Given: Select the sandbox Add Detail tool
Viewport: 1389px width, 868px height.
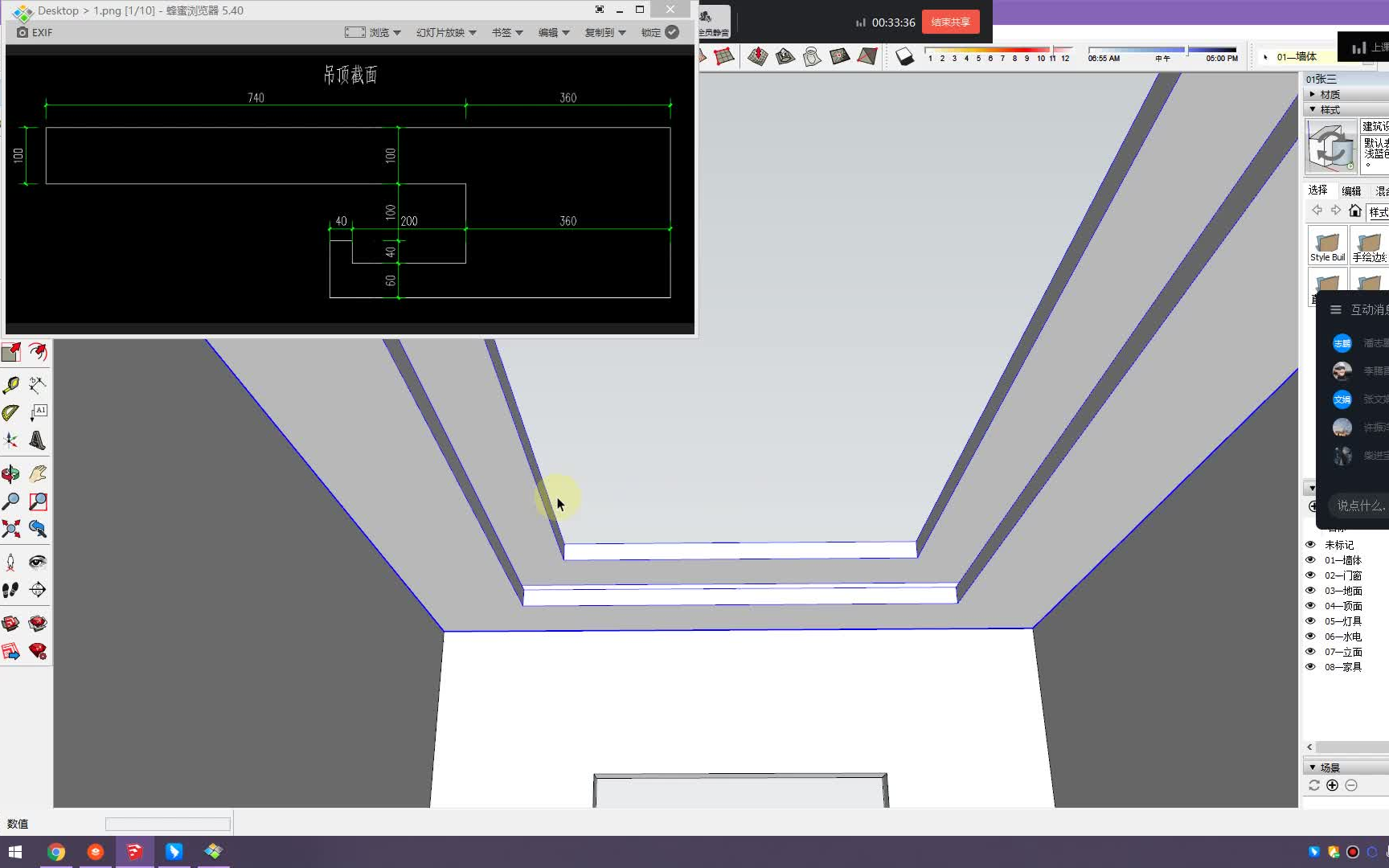Looking at the screenshot, I should coord(840,56).
